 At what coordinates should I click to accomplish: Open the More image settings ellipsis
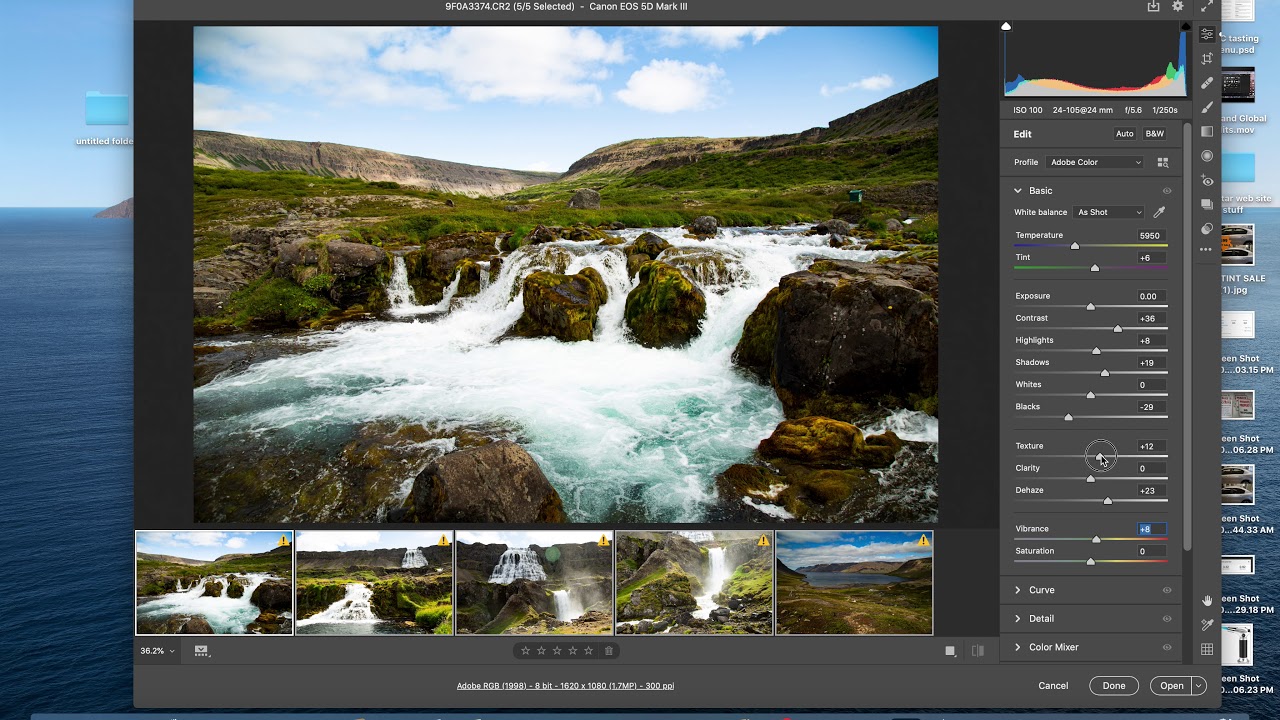1207,250
